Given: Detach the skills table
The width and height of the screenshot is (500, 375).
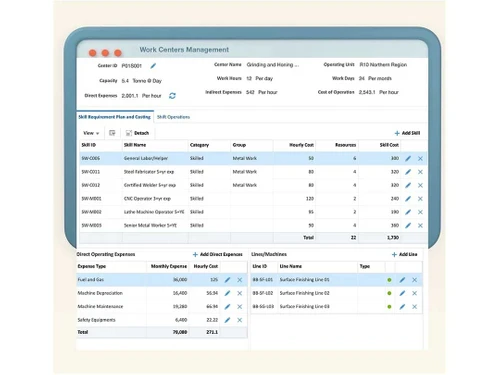Looking at the screenshot, I should point(137,133).
